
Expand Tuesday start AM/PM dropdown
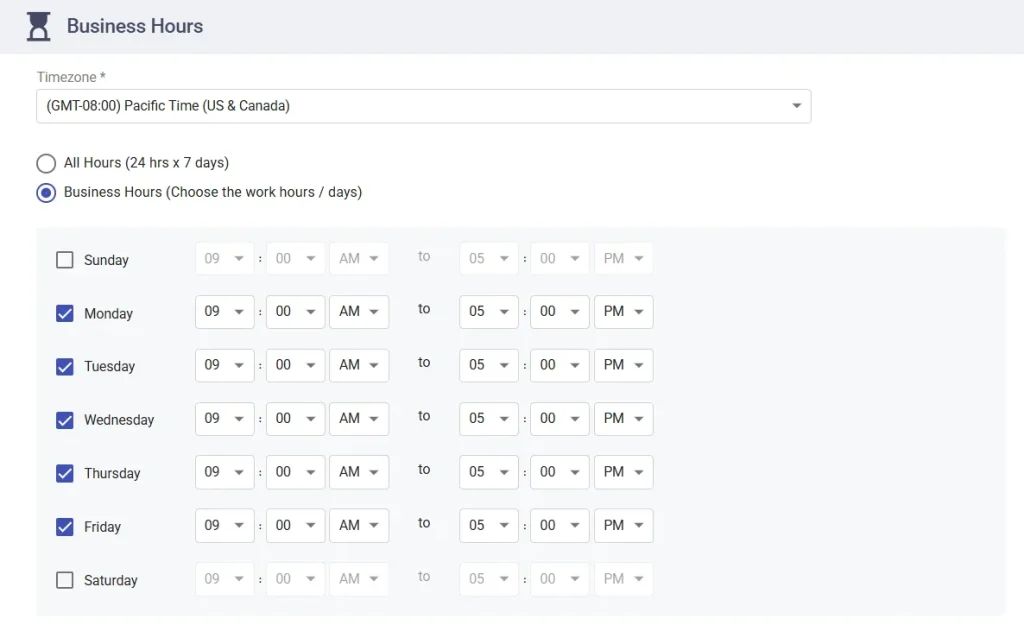click(358, 365)
